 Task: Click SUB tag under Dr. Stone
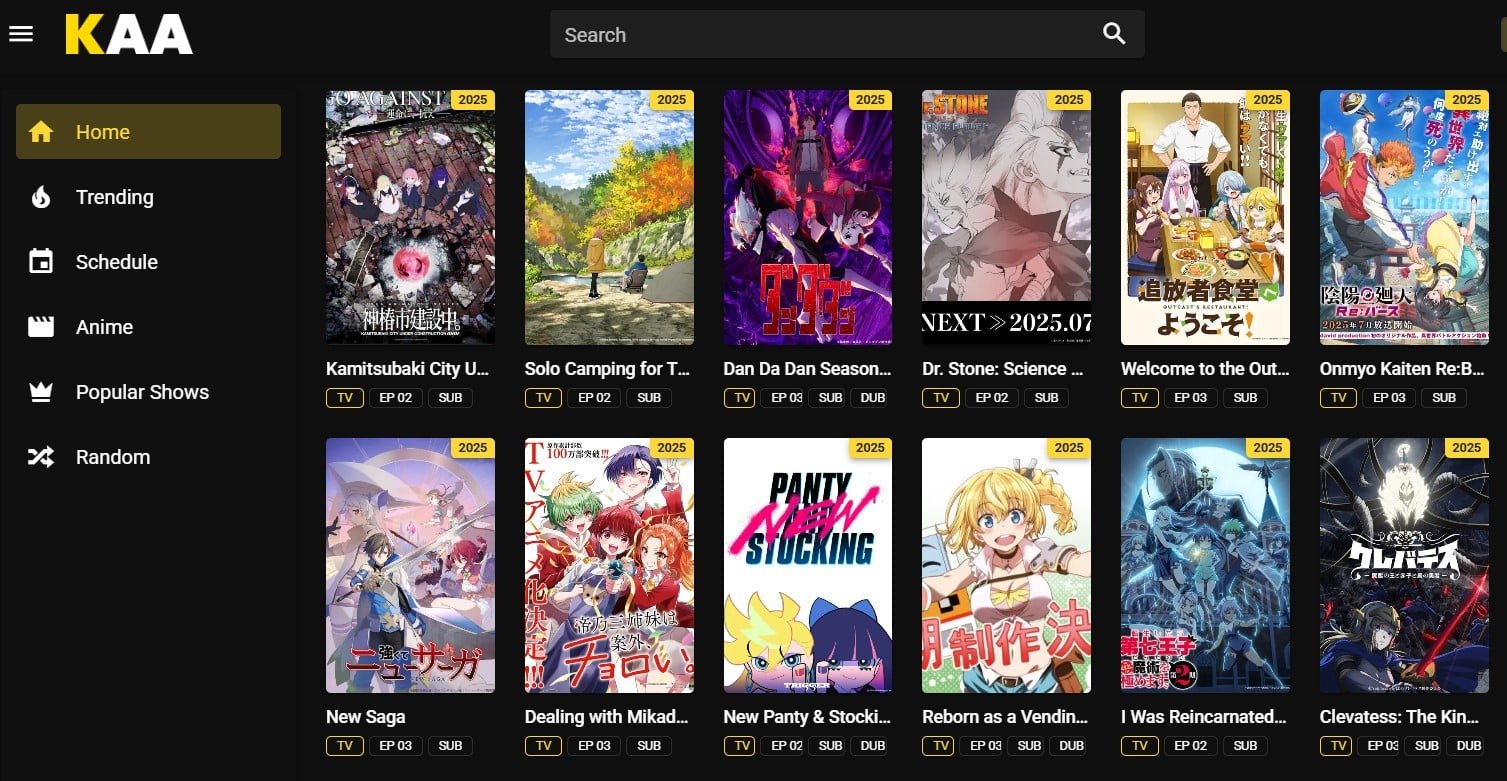click(x=1046, y=398)
